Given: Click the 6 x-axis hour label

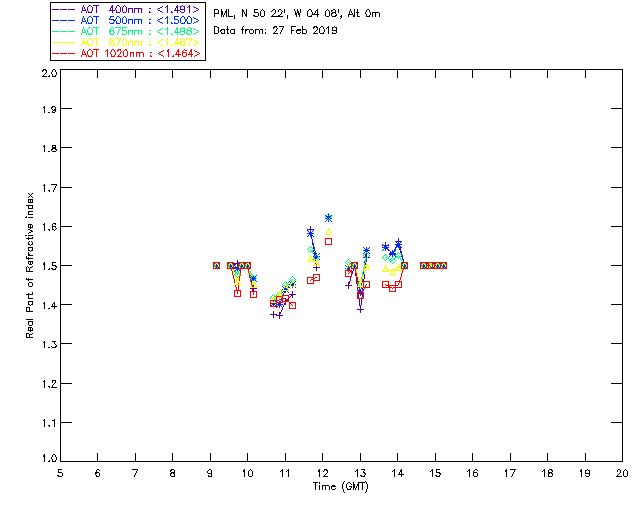Looking at the screenshot, I should click(x=98, y=473).
